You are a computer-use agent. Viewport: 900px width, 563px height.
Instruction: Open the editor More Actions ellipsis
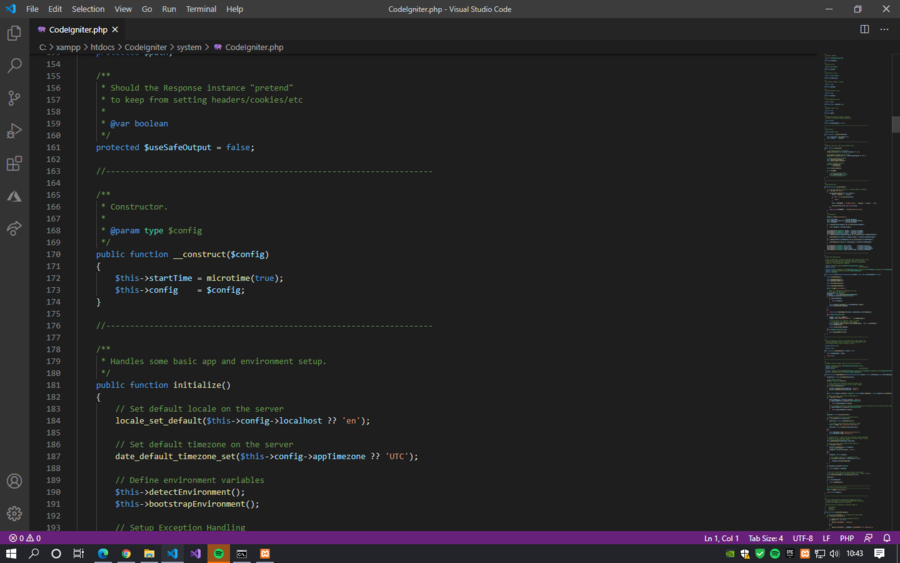pyautogui.click(x=884, y=30)
